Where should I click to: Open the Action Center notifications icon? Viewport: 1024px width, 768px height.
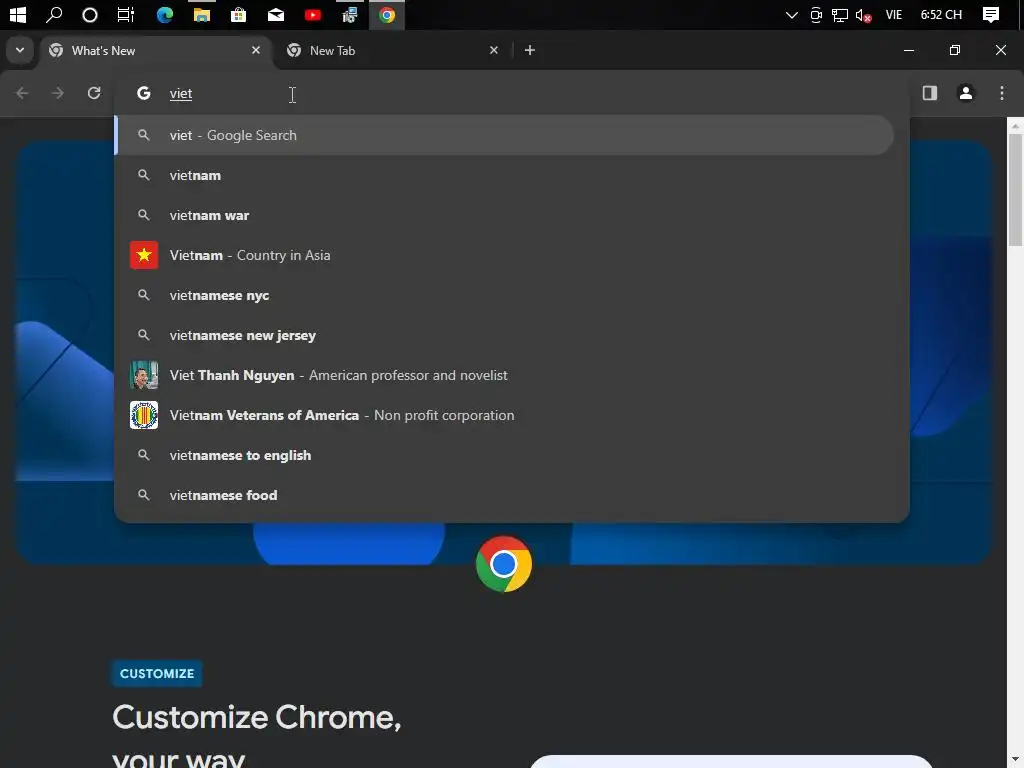click(x=991, y=14)
